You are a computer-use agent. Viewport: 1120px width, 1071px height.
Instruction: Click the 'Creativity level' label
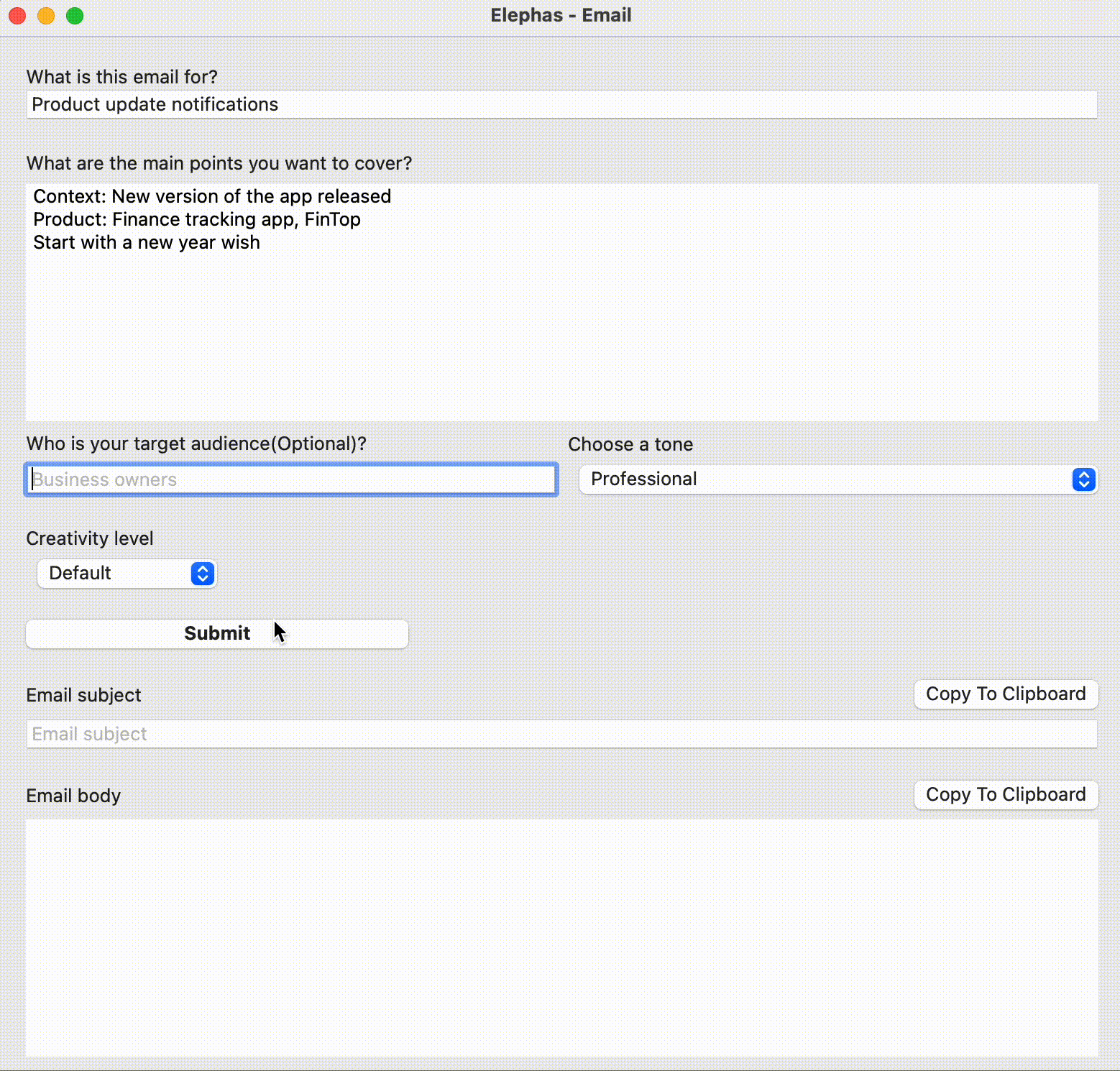pos(90,538)
